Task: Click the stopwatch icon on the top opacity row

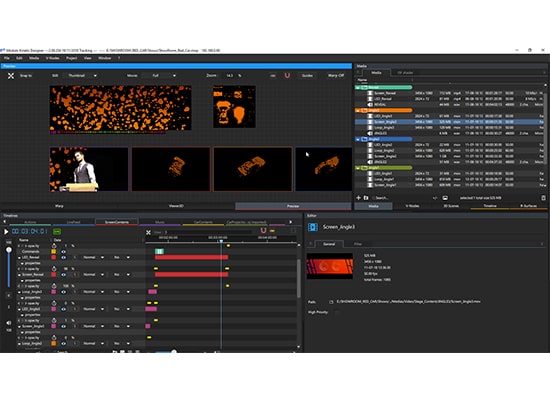Action: [x=54, y=246]
